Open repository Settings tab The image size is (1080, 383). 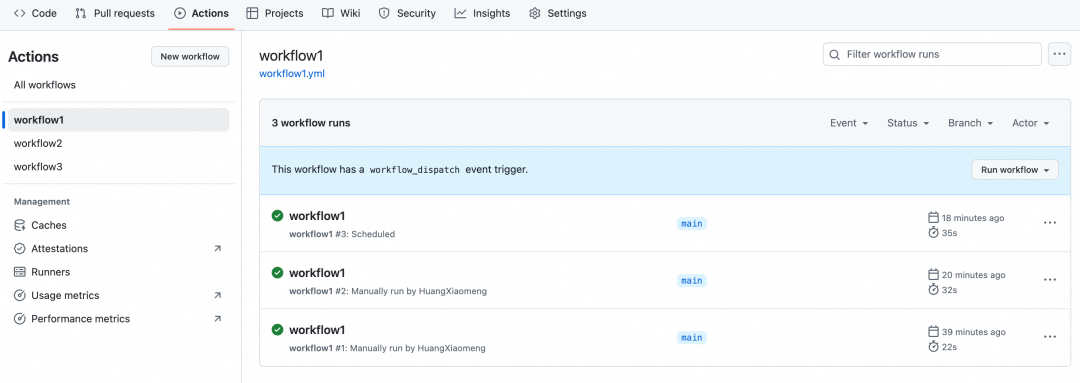(558, 13)
